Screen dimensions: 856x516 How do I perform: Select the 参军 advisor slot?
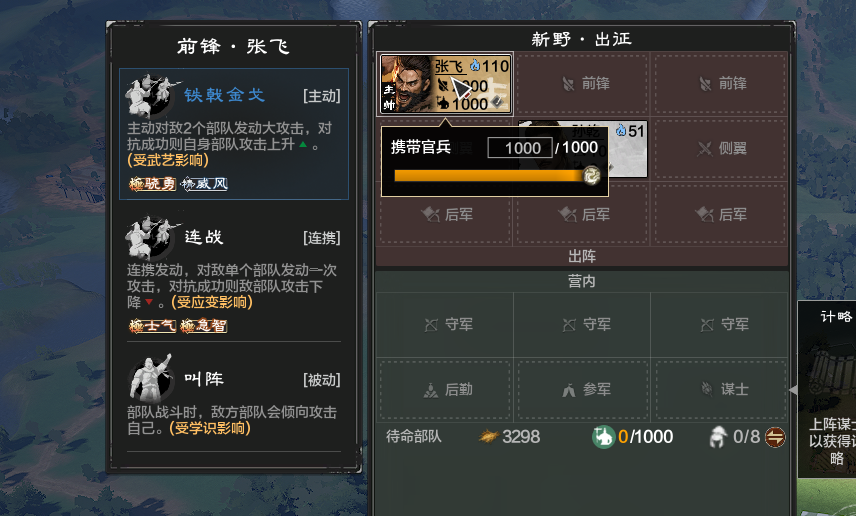point(582,389)
